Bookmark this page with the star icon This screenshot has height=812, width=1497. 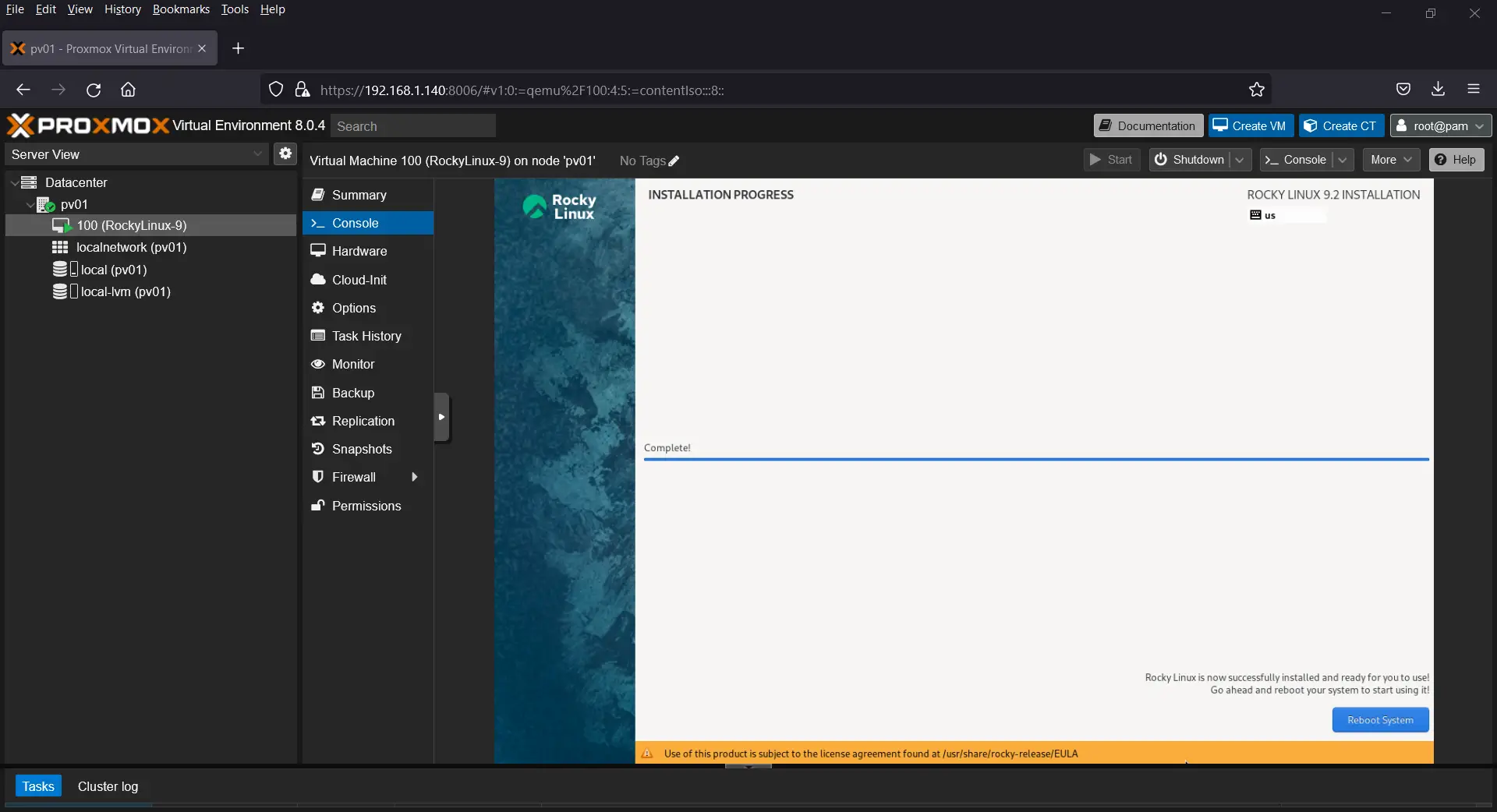tap(1256, 90)
